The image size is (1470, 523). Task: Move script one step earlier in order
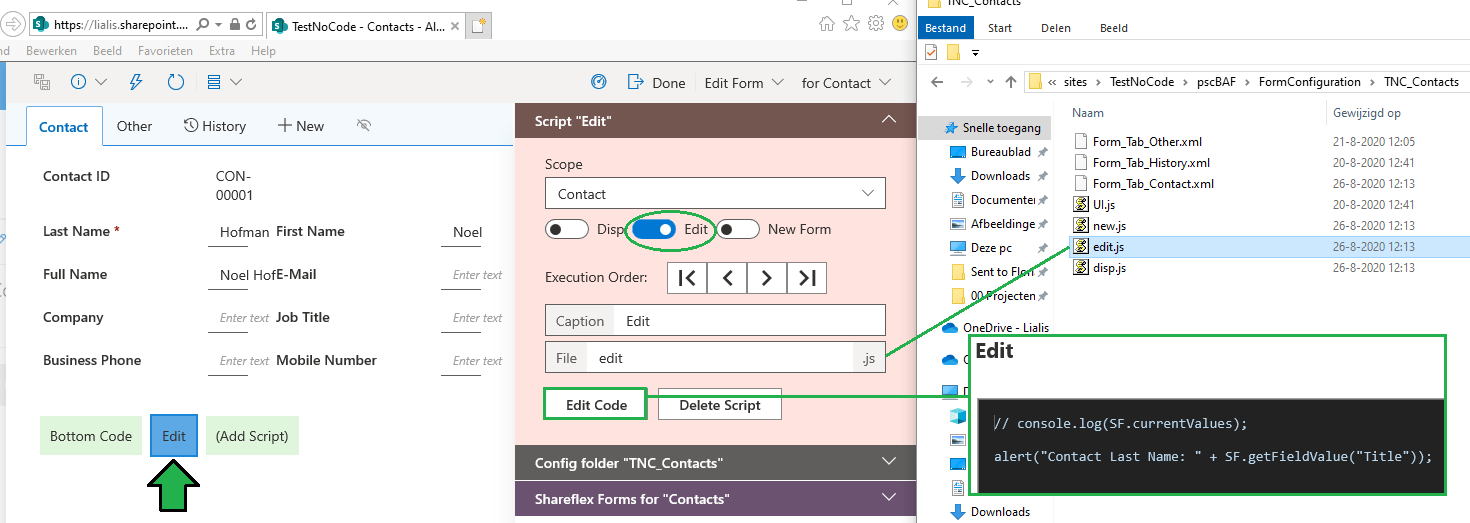click(727, 278)
